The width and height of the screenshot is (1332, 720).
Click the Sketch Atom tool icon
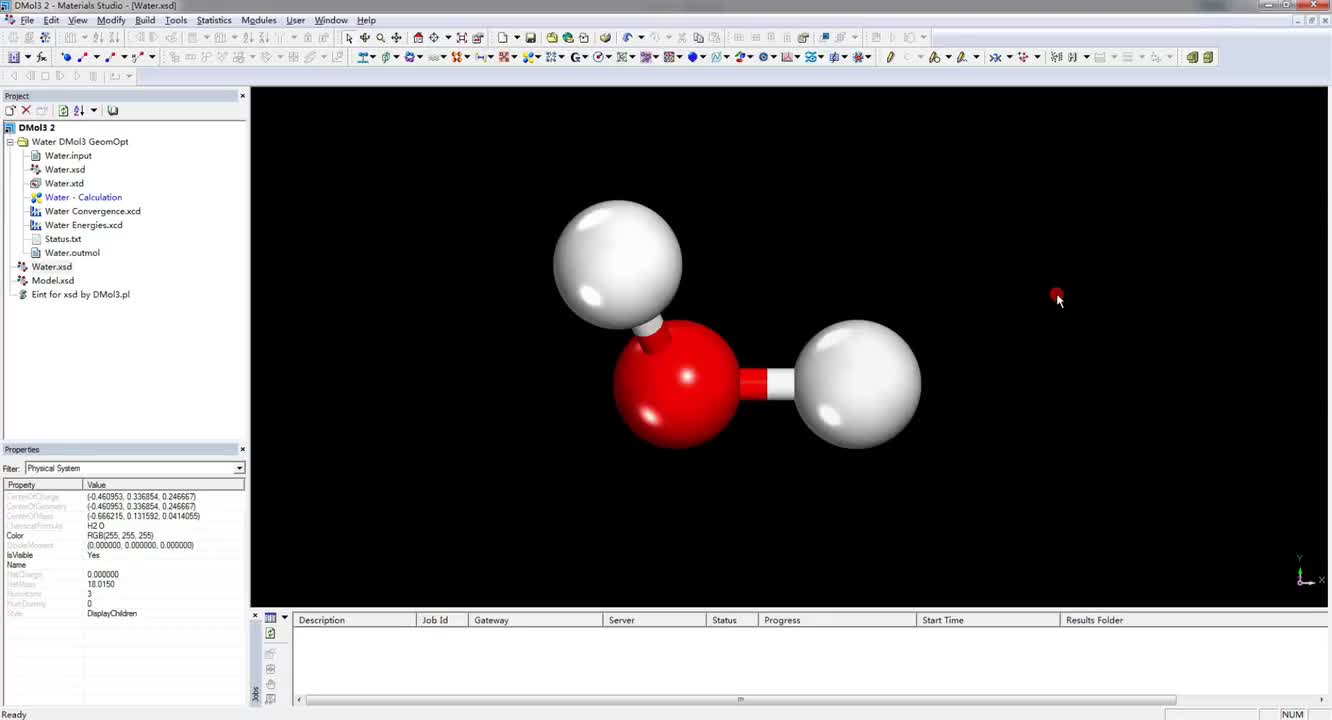[x=67, y=57]
